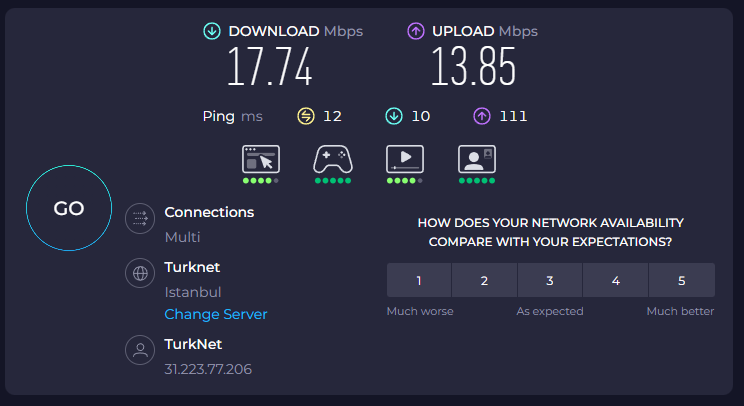
Task: Click the upload arrow icon beside UPLOAD
Action: coord(416,31)
